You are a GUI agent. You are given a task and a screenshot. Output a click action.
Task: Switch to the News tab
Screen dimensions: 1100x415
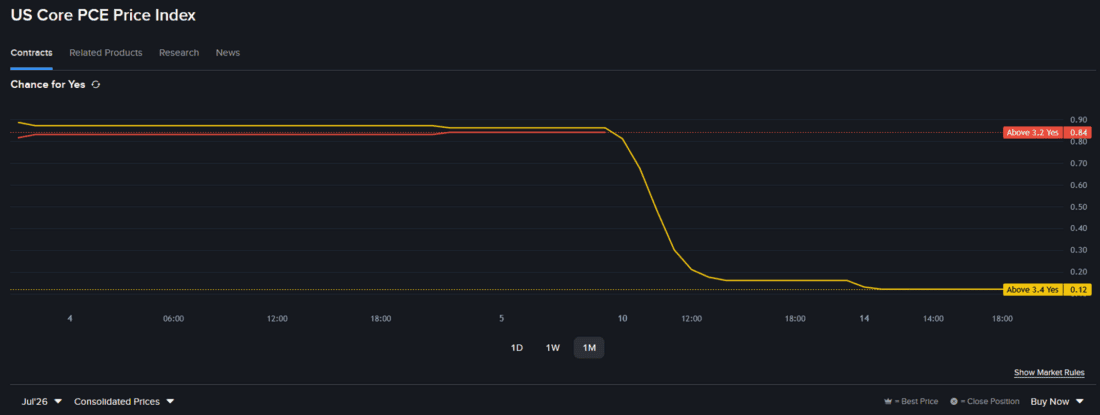pyautogui.click(x=228, y=53)
